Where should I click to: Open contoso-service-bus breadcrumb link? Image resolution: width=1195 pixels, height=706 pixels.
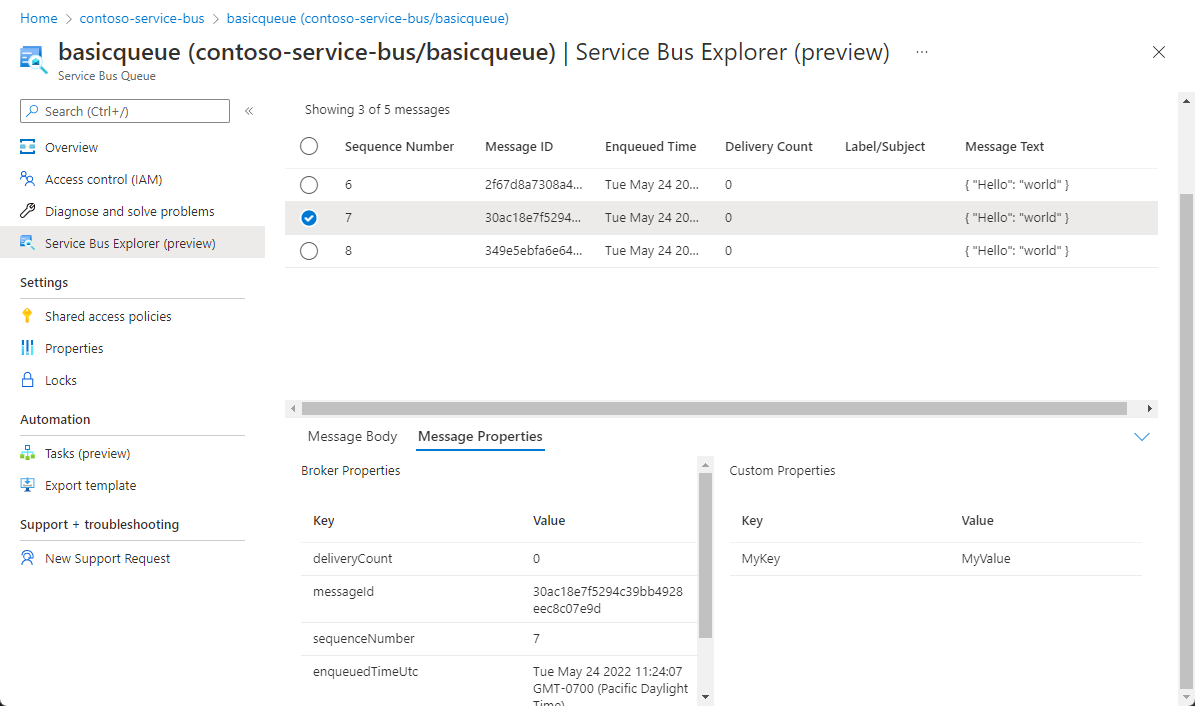(142, 19)
